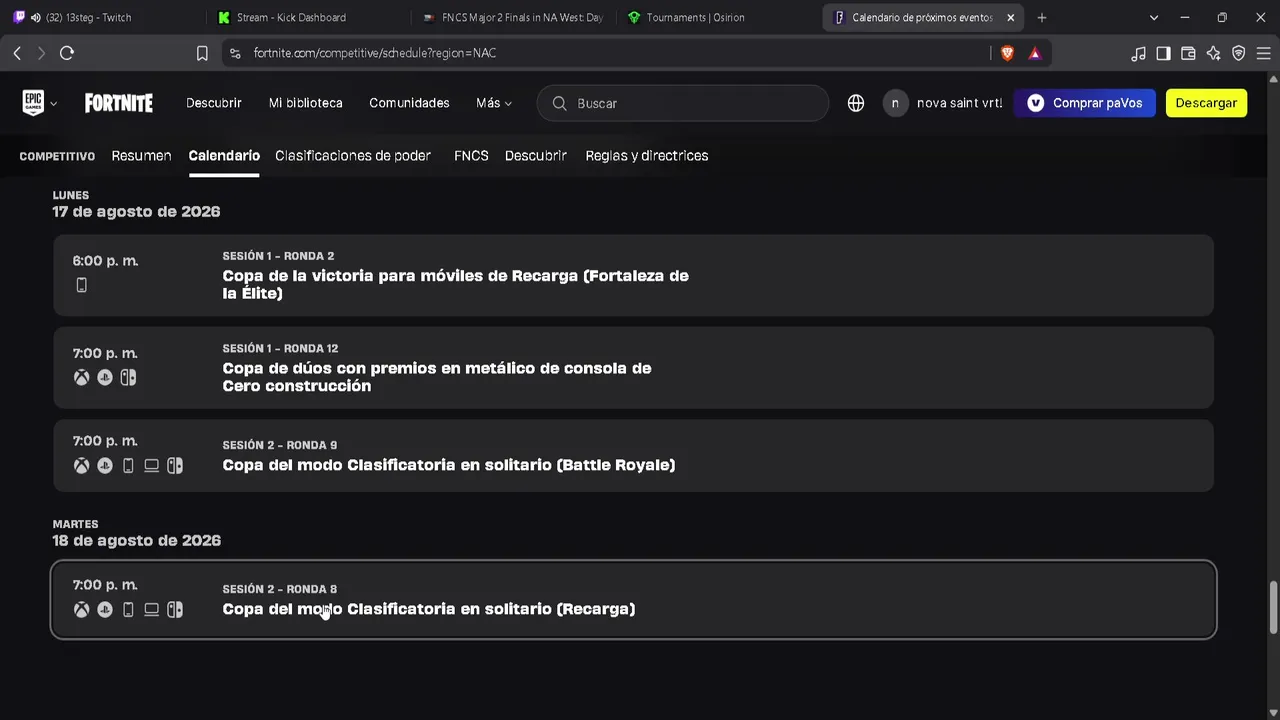Click Xbox icon in Copa de dúos row
1280x720 pixels.
pyautogui.click(x=81, y=378)
